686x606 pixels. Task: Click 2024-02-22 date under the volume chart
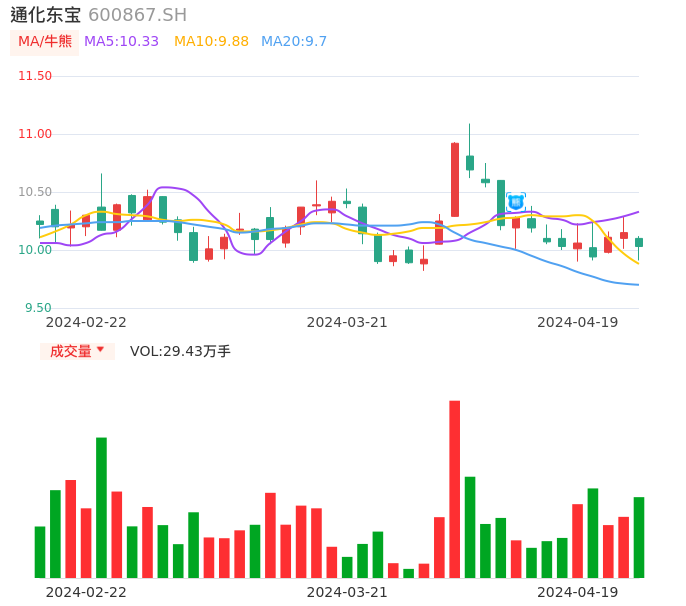click(x=86, y=592)
